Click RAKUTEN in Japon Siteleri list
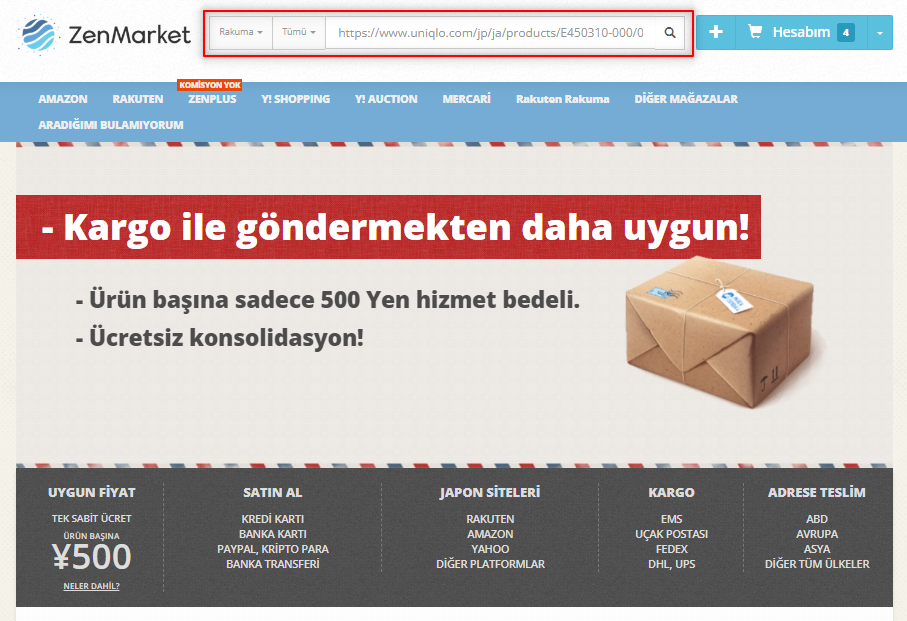 coord(490,519)
